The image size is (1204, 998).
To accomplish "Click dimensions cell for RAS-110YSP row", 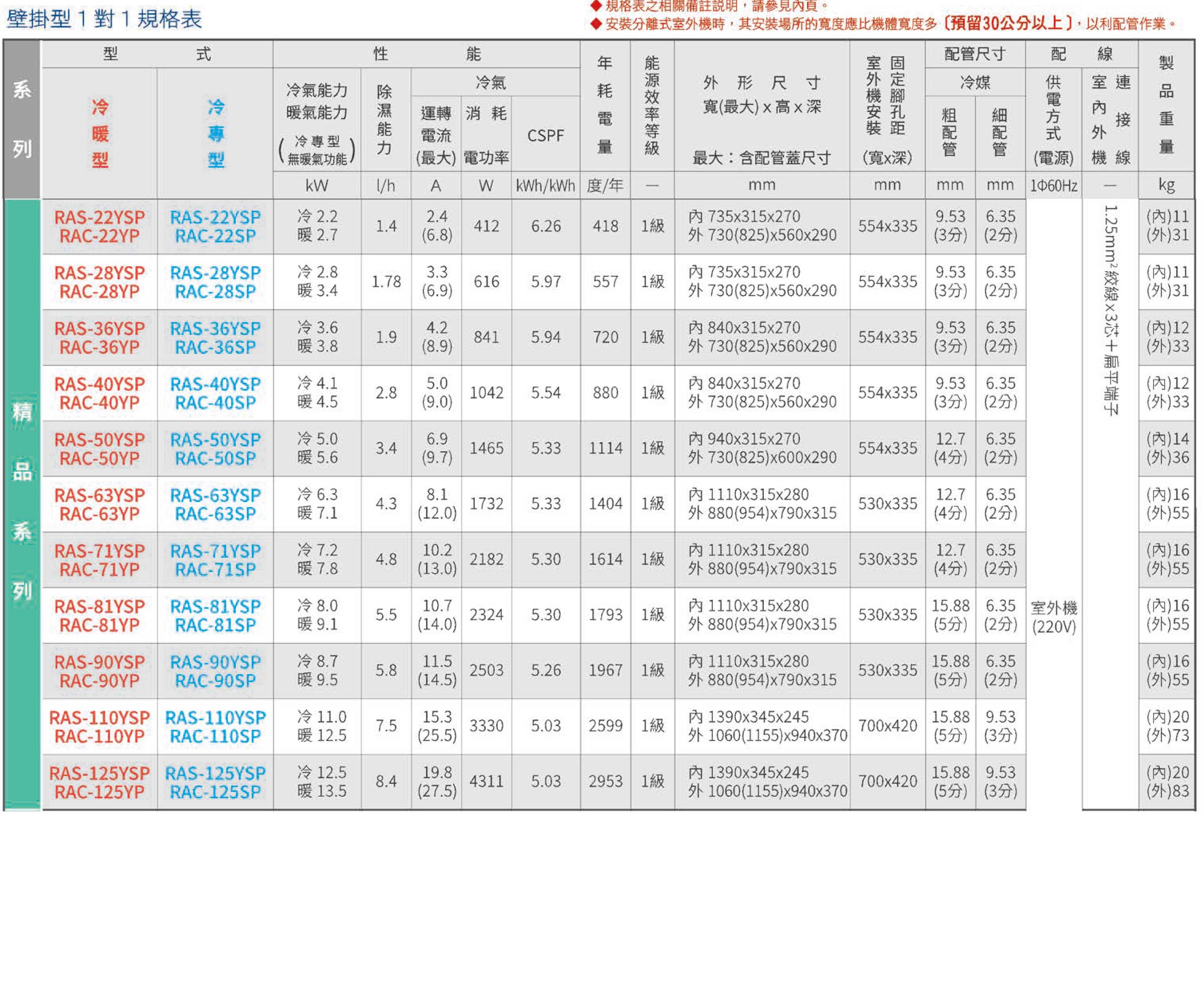I will tap(762, 727).
